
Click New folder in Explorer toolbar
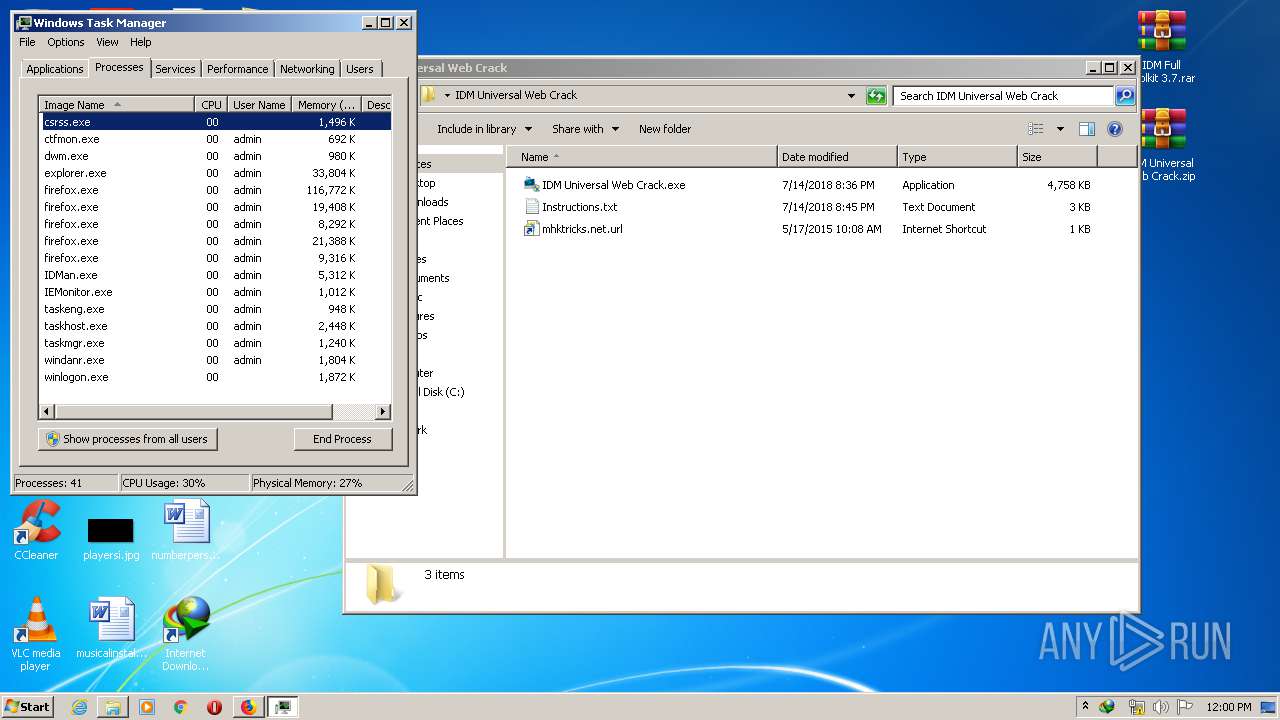coord(665,129)
